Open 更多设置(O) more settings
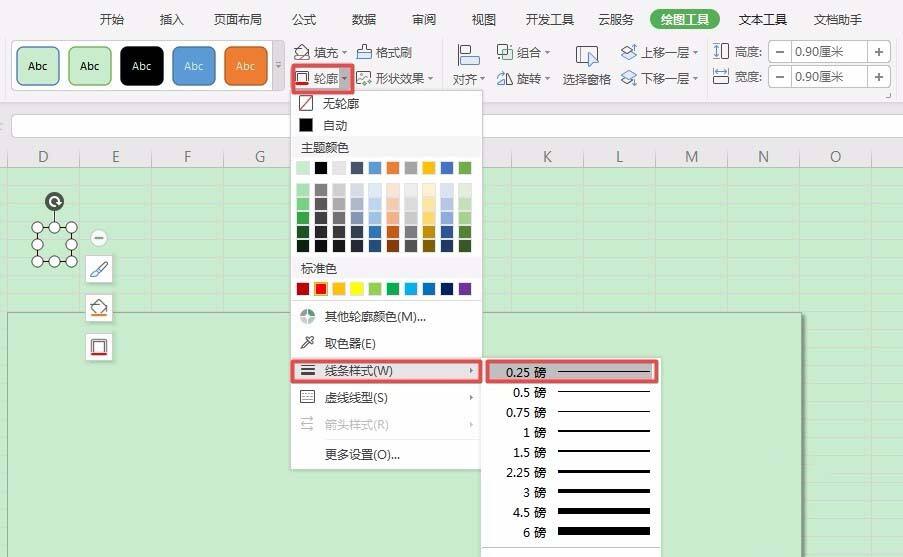Screen dimensions: 903x557 (x=386, y=454)
